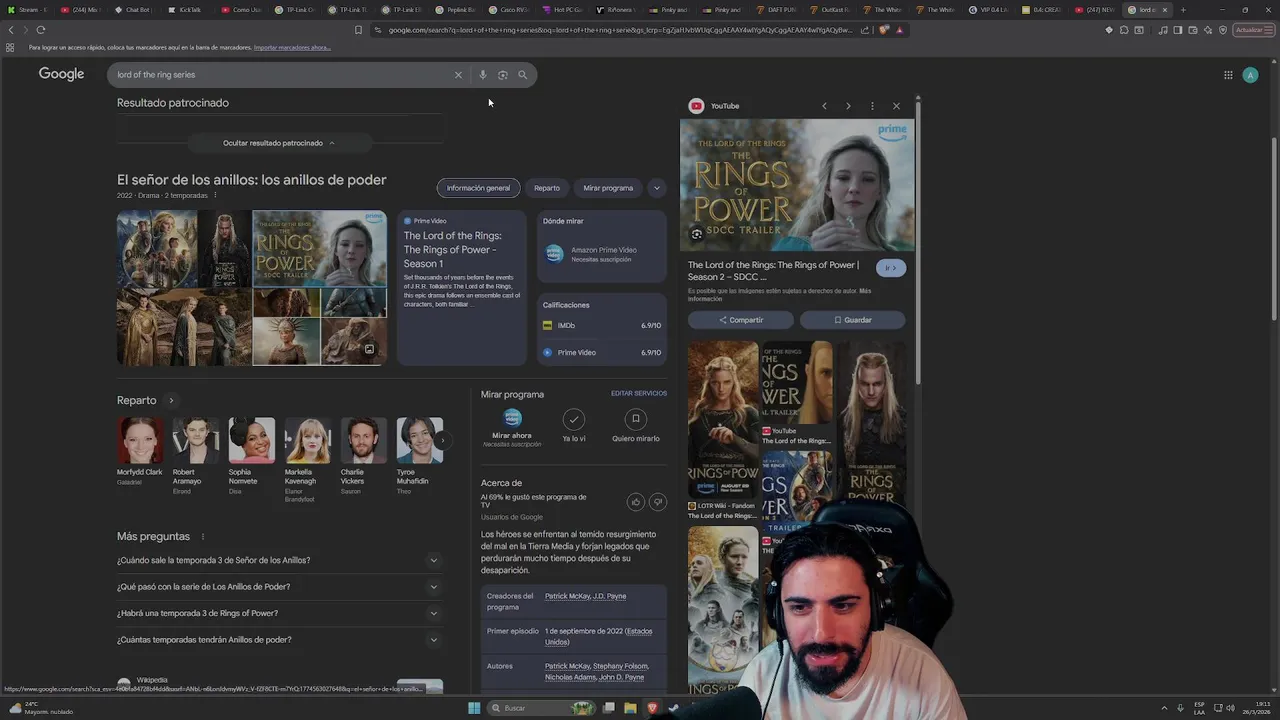Open File Explorer from the taskbar

[x=630, y=708]
